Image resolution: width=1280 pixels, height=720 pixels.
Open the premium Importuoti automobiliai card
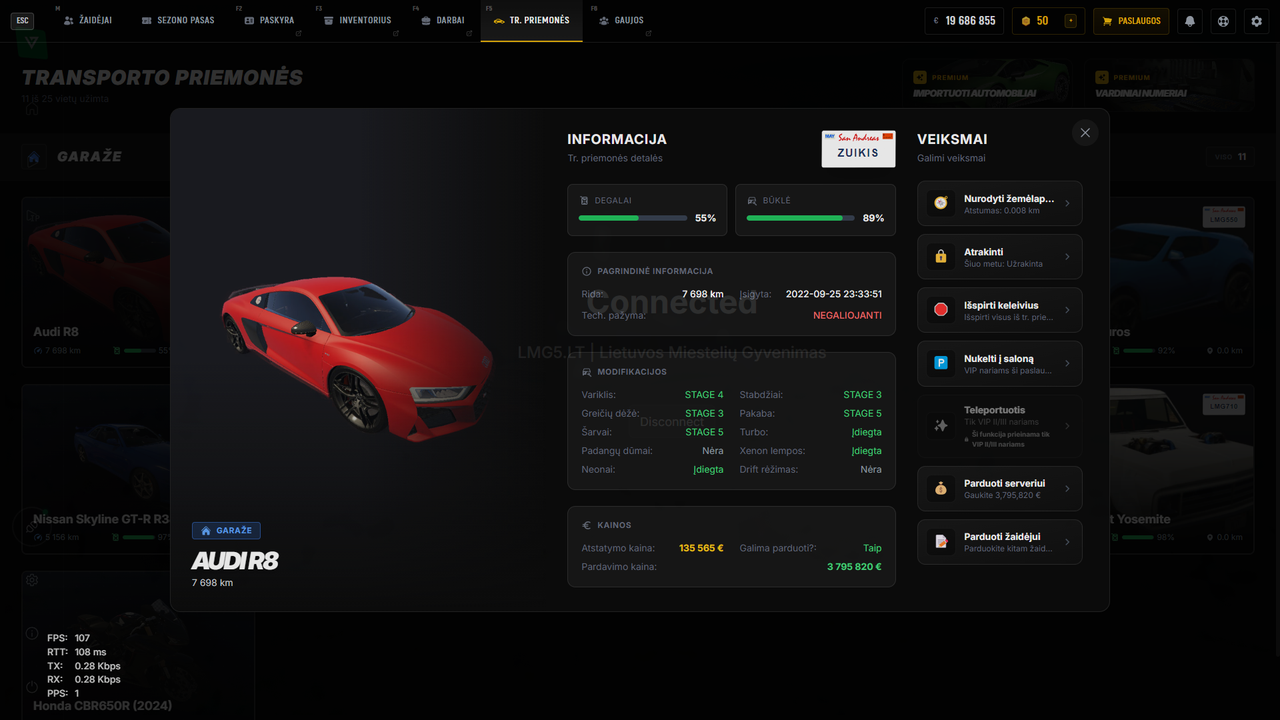tap(986, 87)
